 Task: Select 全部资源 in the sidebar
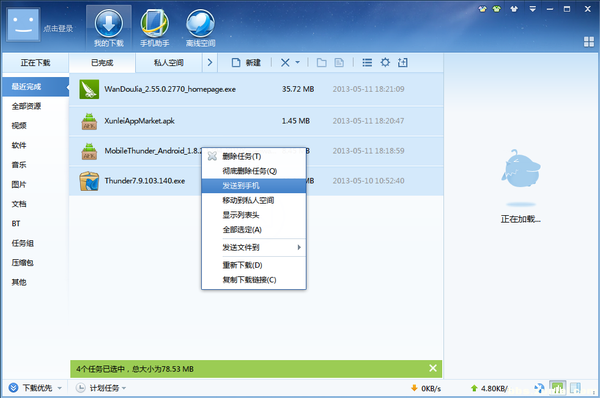(26, 106)
